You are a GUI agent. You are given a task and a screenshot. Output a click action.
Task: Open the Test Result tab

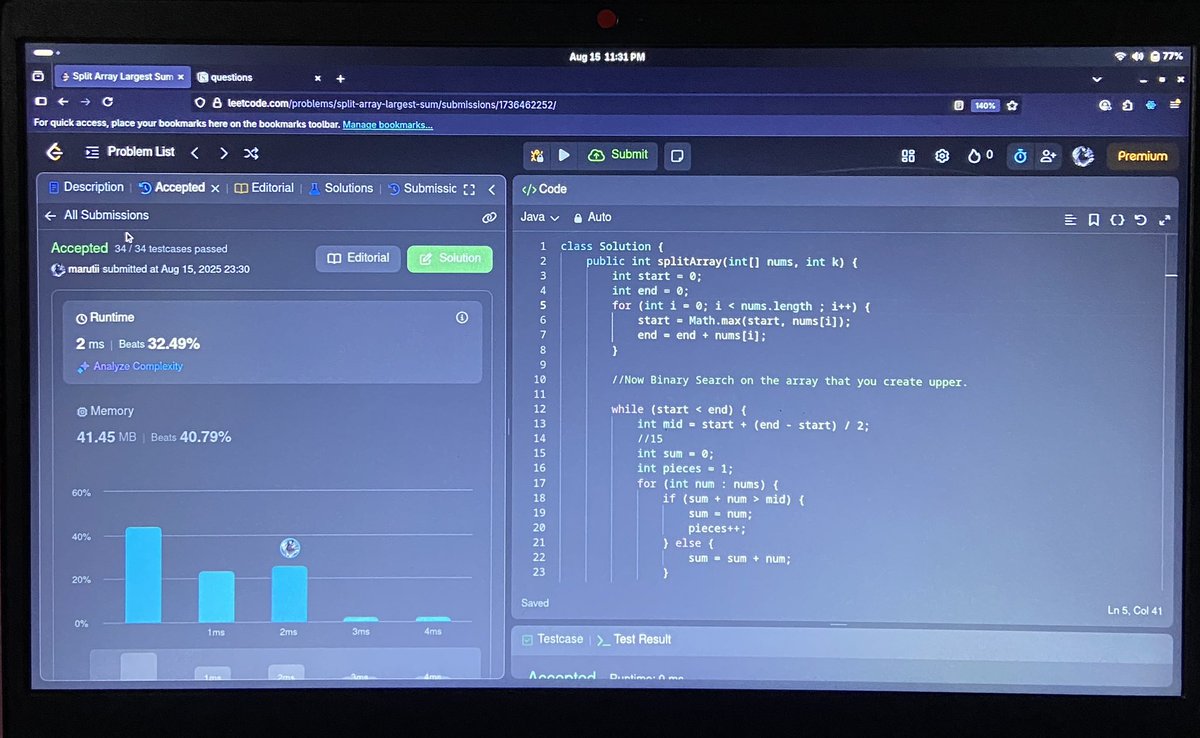click(x=634, y=639)
